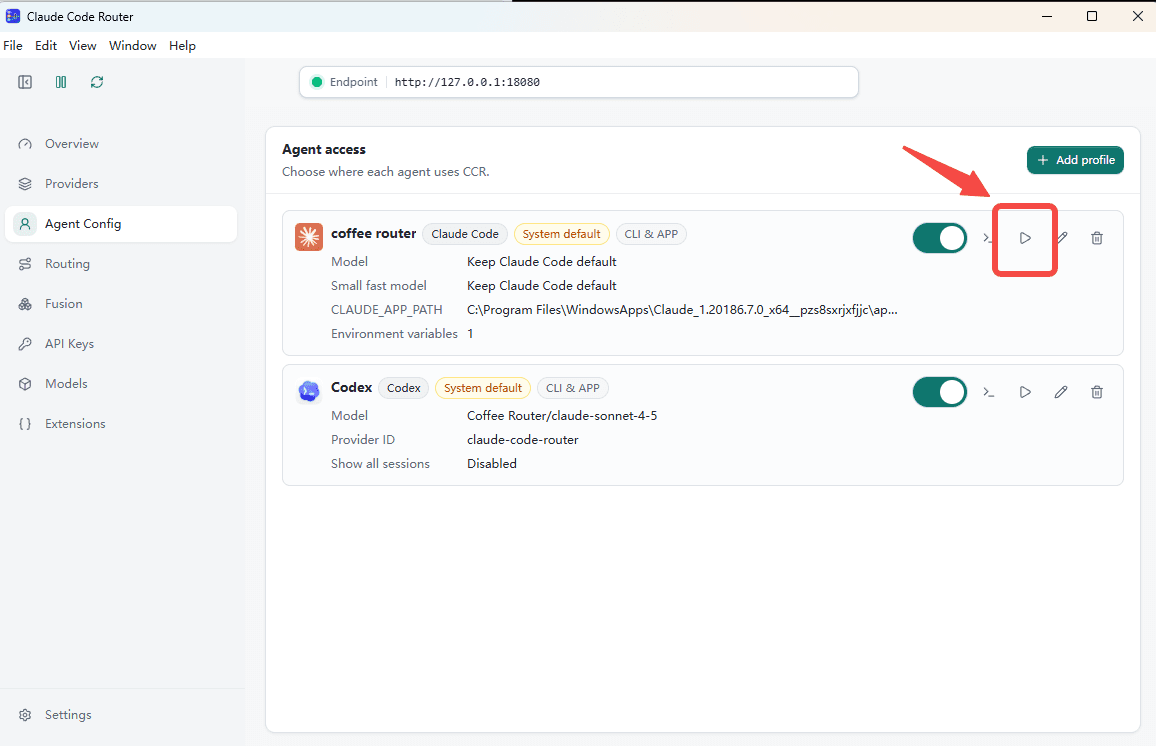Click the Add profile button
The width and height of the screenshot is (1156, 746).
[x=1075, y=160]
